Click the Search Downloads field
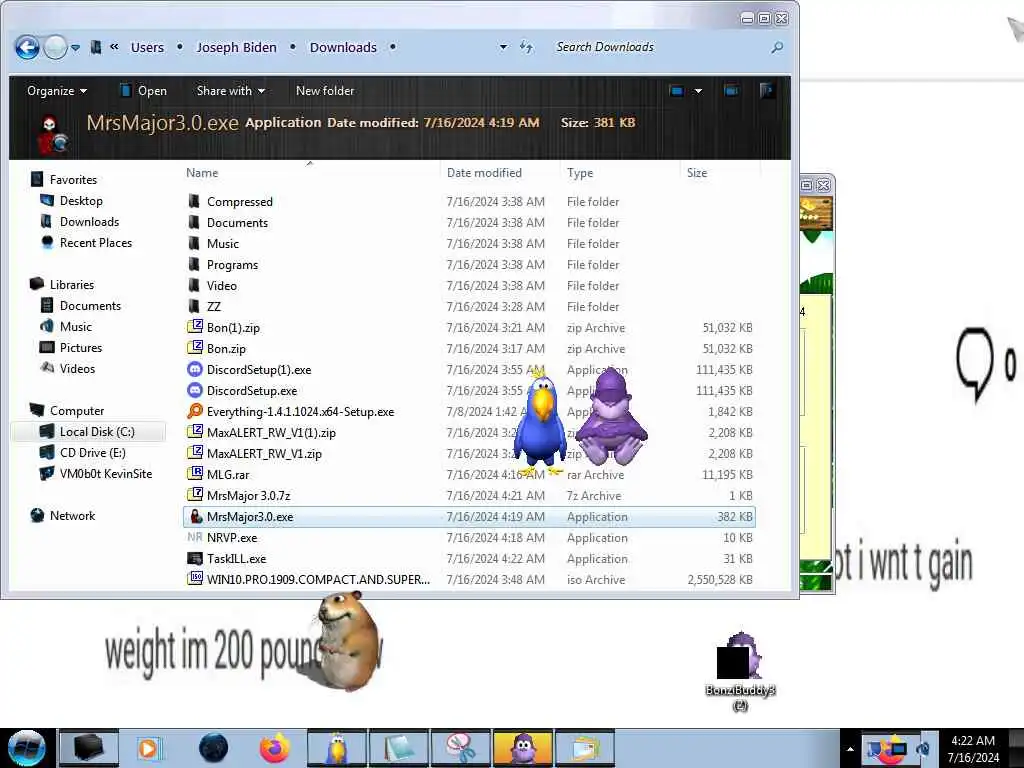Screen dimensions: 1024x768 pos(660,47)
